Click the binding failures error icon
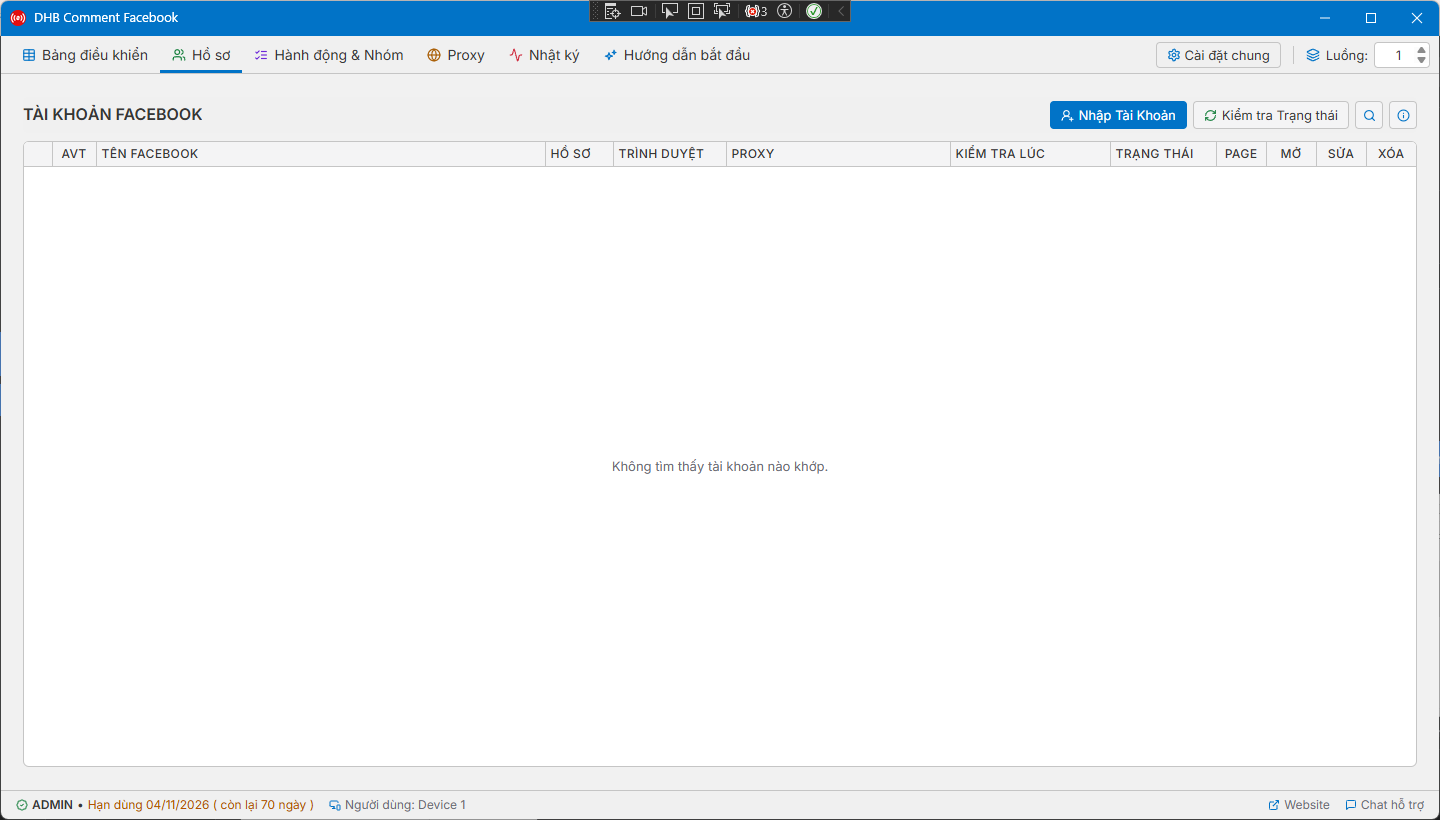Viewport: 1440px width, 820px height. tap(755, 11)
